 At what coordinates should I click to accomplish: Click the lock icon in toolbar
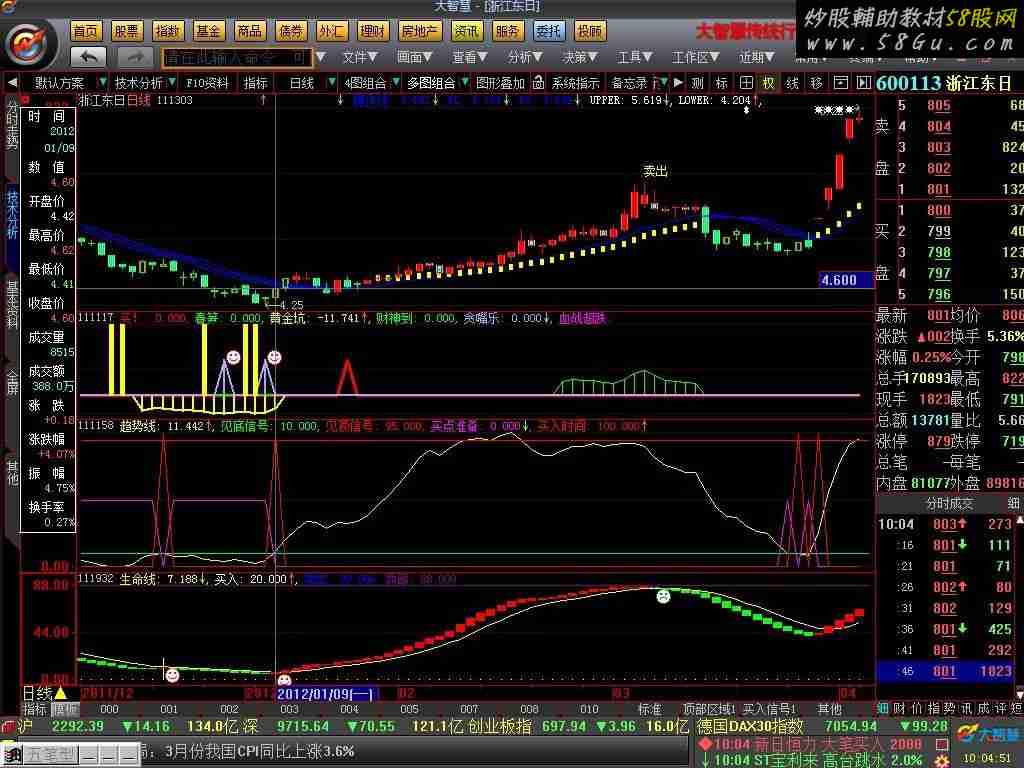click(x=538, y=83)
